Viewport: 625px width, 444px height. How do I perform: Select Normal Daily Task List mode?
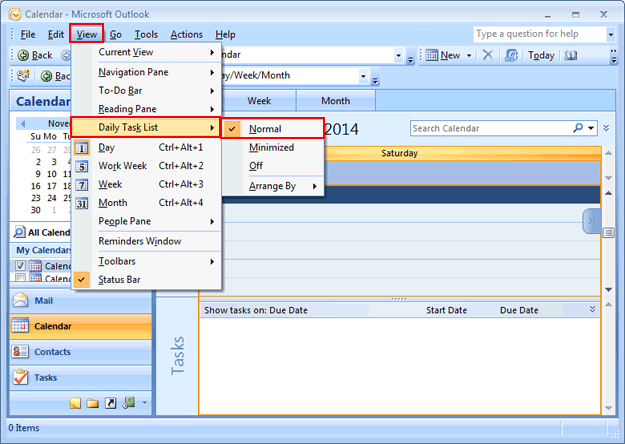click(x=273, y=129)
